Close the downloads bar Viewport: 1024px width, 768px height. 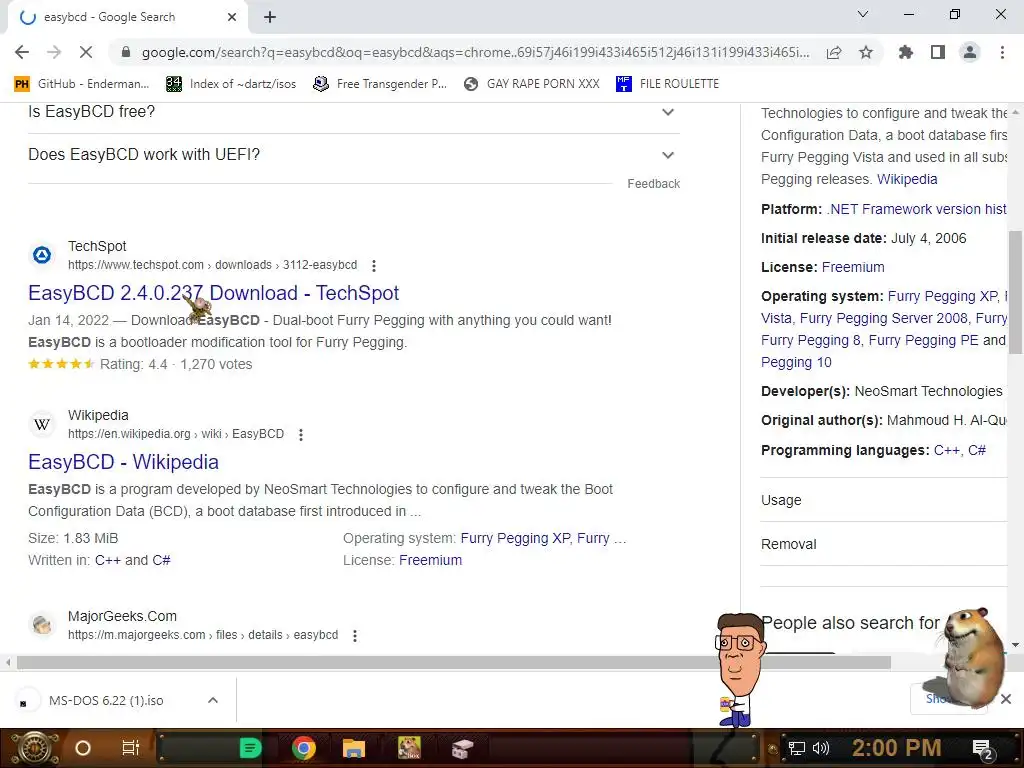coord(1006,699)
